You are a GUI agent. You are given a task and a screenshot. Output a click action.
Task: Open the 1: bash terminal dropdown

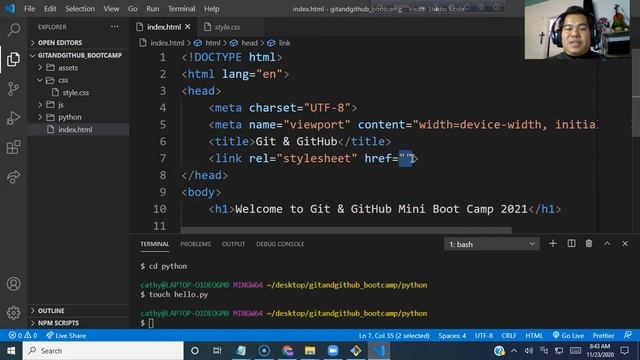491,244
